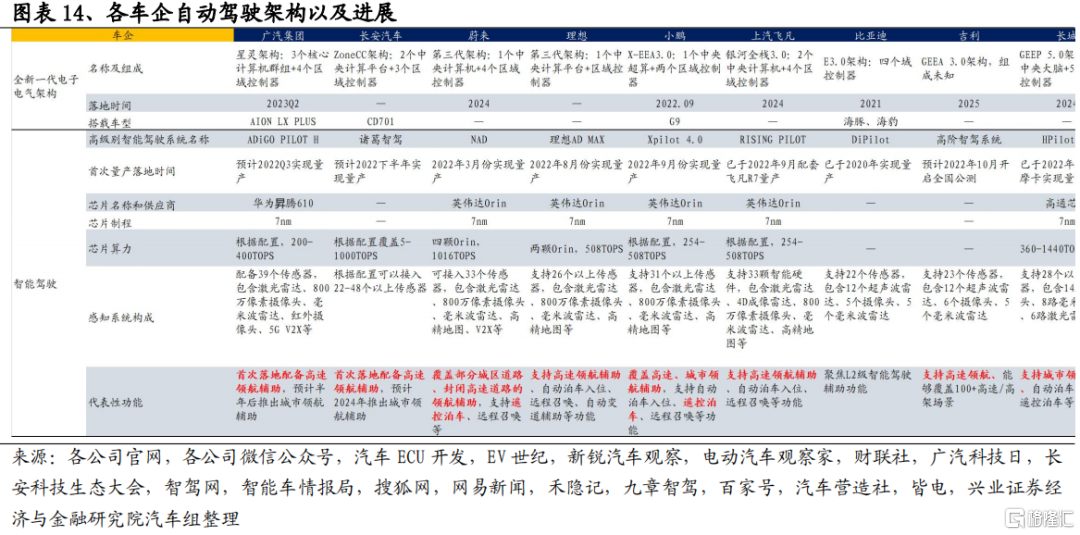
Task: Click the 2024 landing time in 蔚来 column
Action: tap(479, 104)
